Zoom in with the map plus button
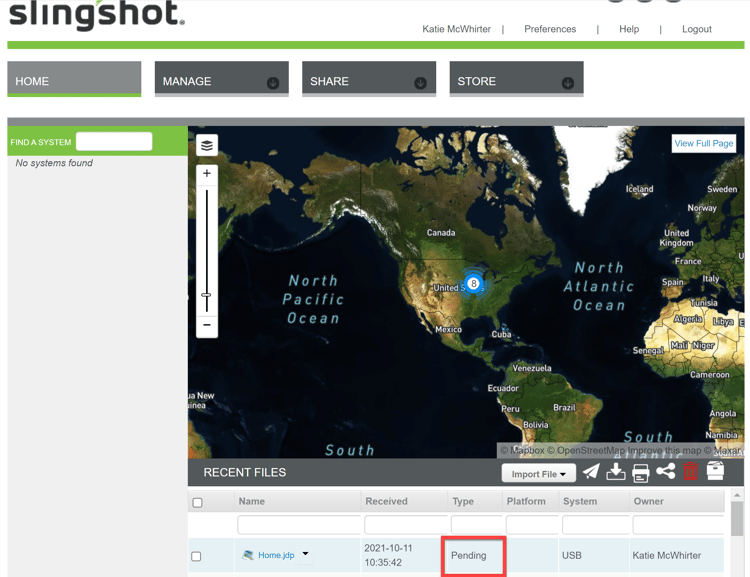The height and width of the screenshot is (577, 750). [207, 174]
